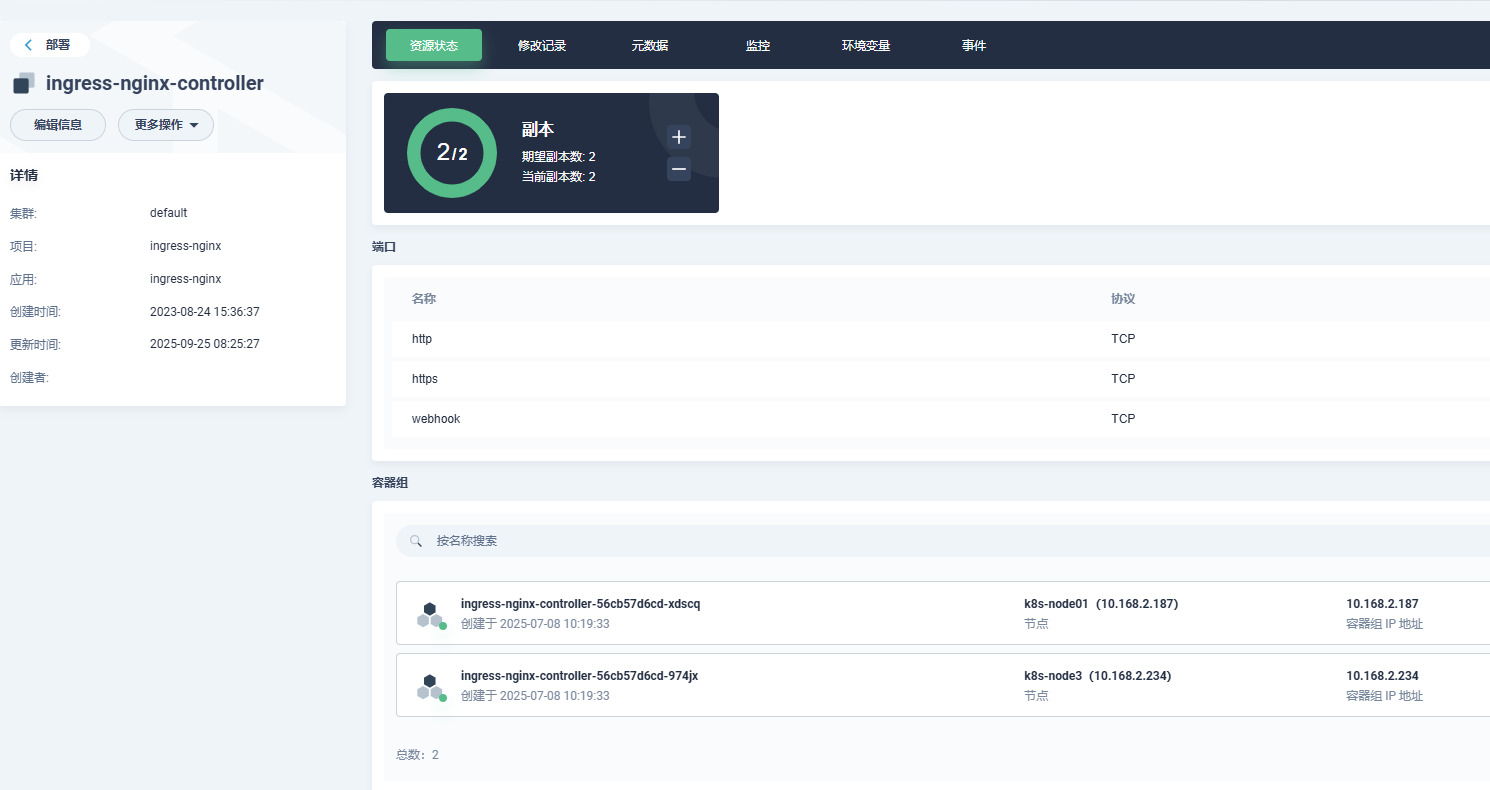Open pod ingress-nginx-controller-56cb57d6cd-974jx
The image size is (1490, 790).
pyautogui.click(x=579, y=676)
